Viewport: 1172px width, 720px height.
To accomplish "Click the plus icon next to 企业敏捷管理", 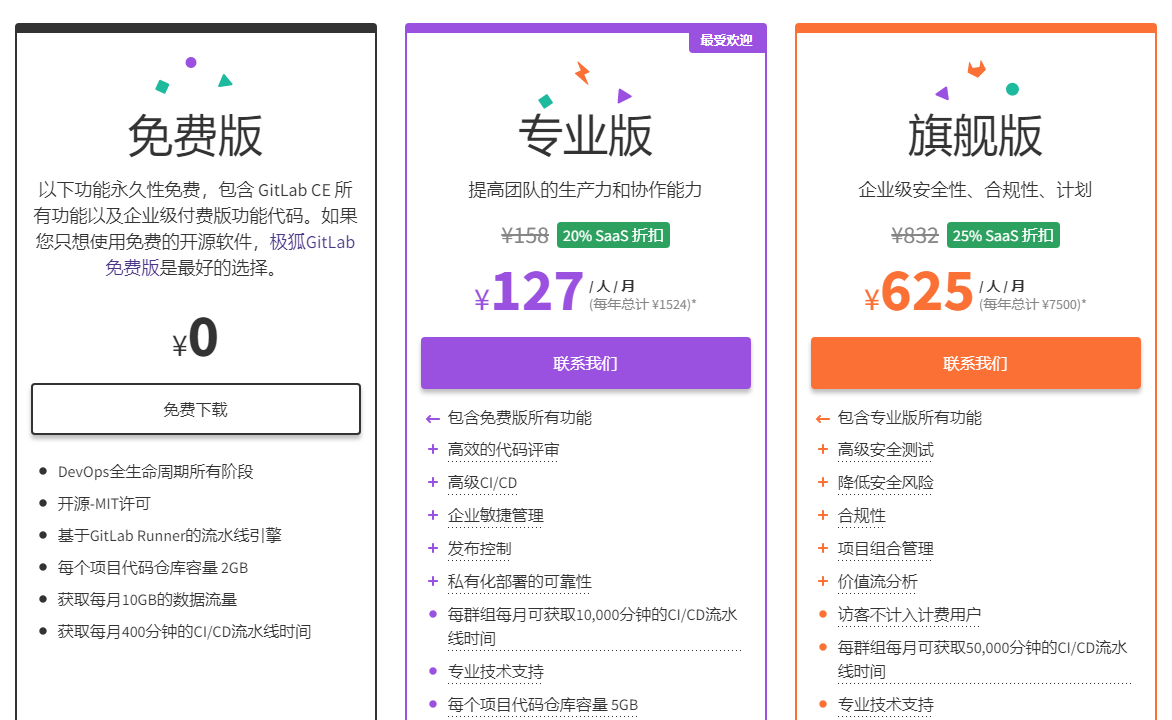I will pos(433,516).
